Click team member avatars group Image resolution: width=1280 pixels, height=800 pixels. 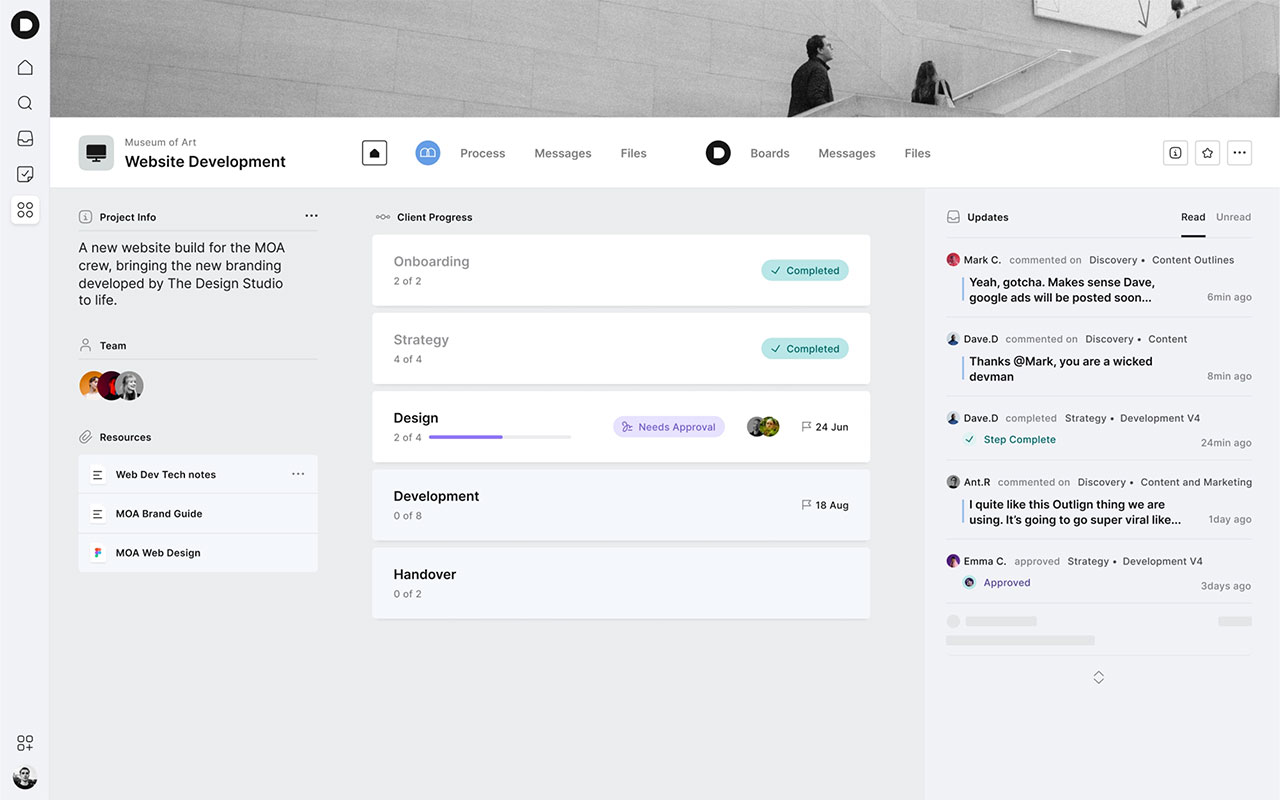coord(112,386)
